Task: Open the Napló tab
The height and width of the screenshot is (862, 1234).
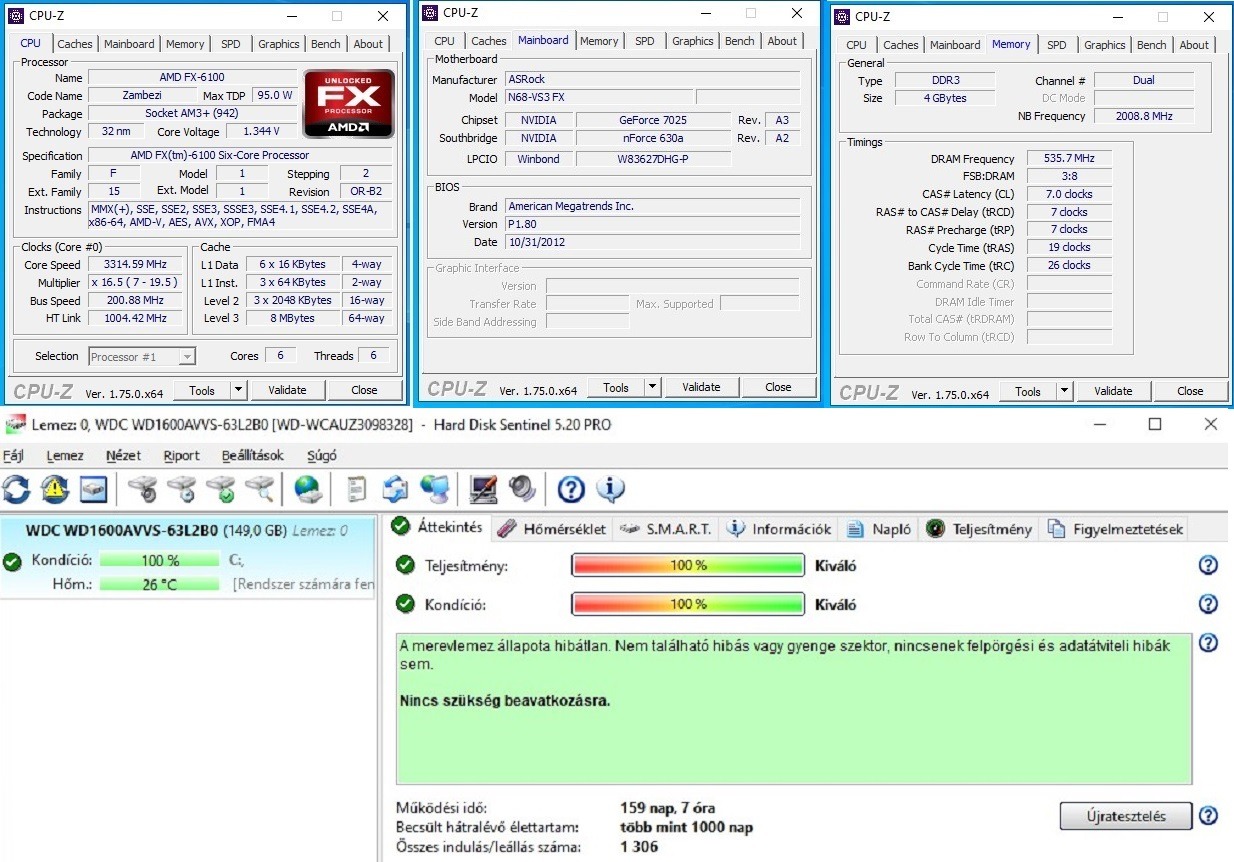Action: click(x=879, y=529)
